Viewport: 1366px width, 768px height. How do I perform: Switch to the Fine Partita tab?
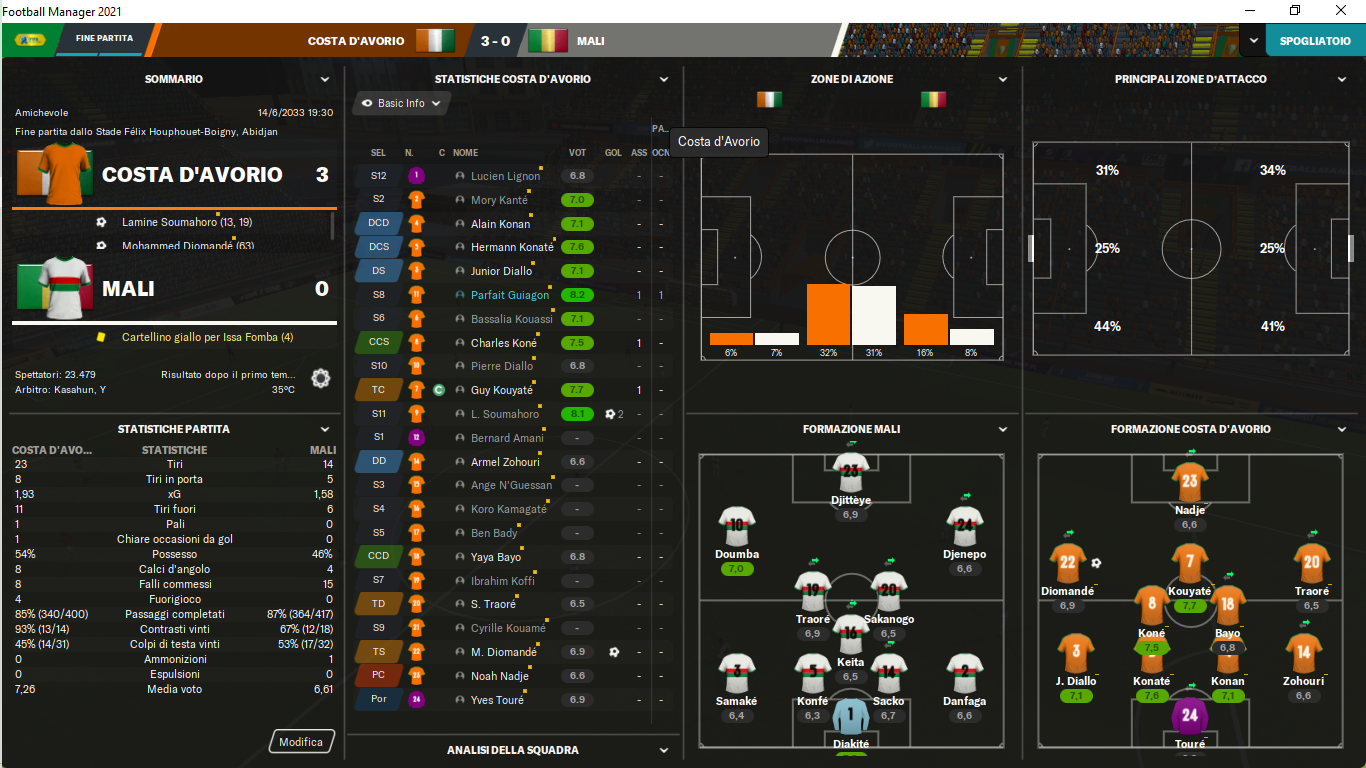[x=104, y=38]
